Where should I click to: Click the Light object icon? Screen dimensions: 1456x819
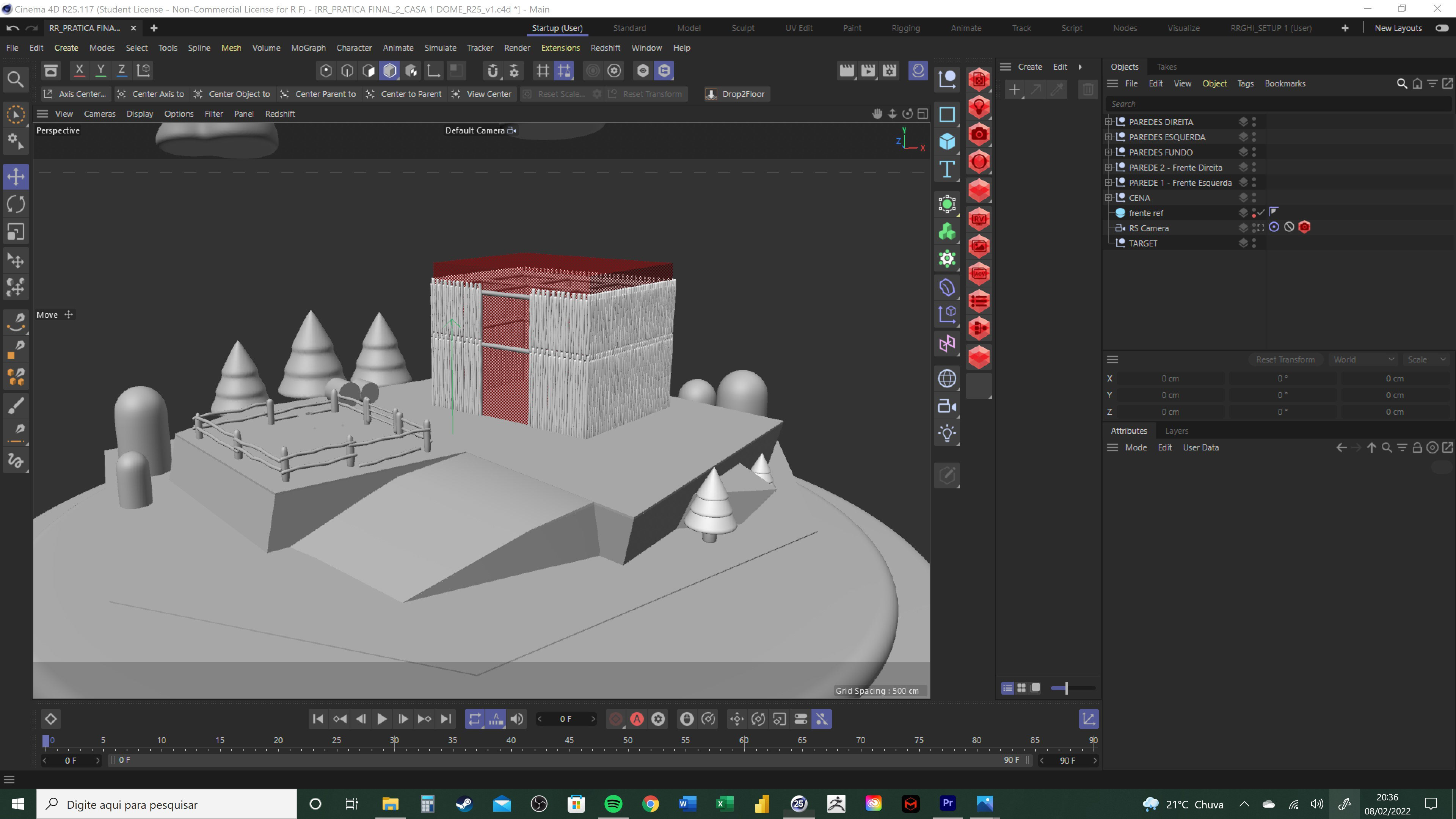coord(947,433)
